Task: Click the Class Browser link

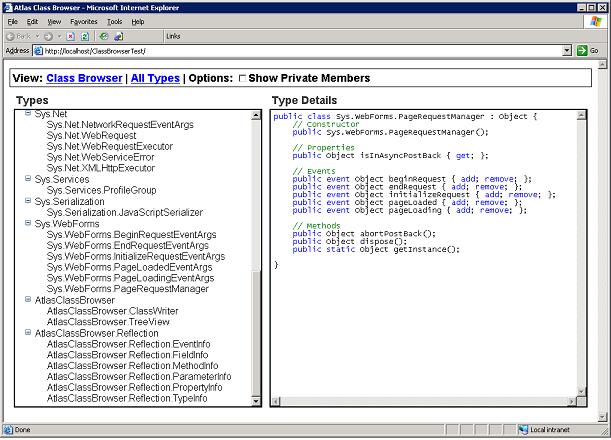Action: pos(84,78)
